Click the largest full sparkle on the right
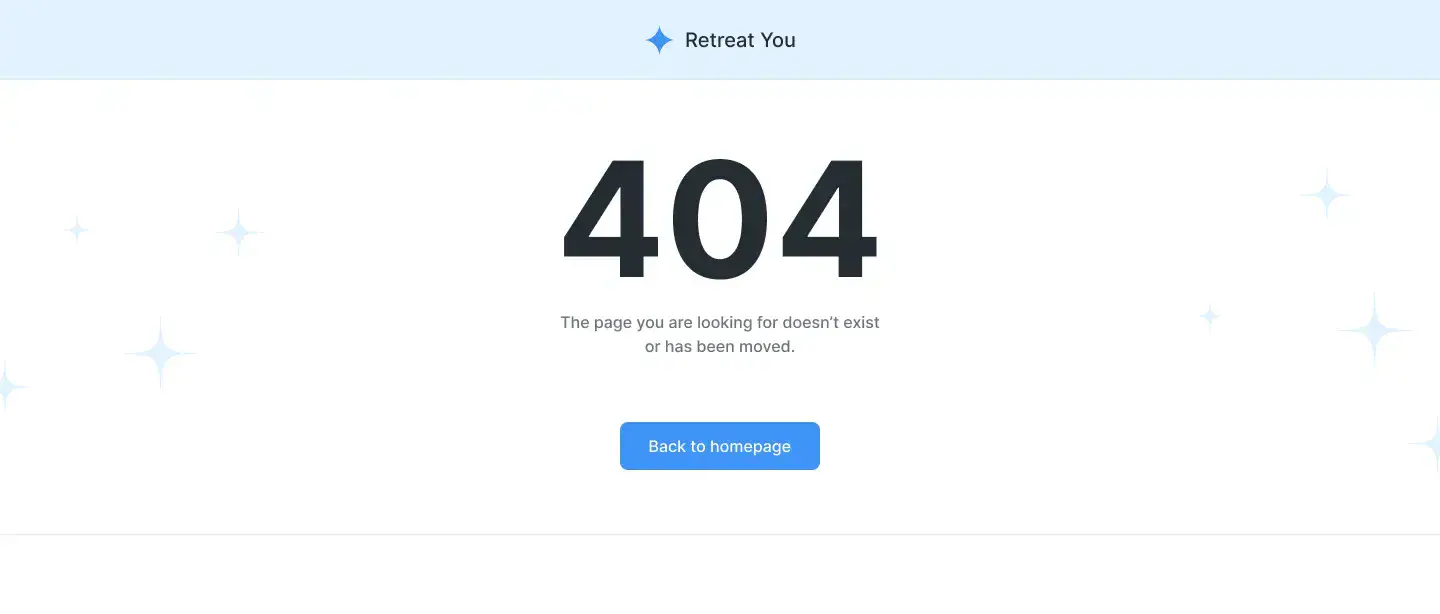 click(x=1375, y=329)
